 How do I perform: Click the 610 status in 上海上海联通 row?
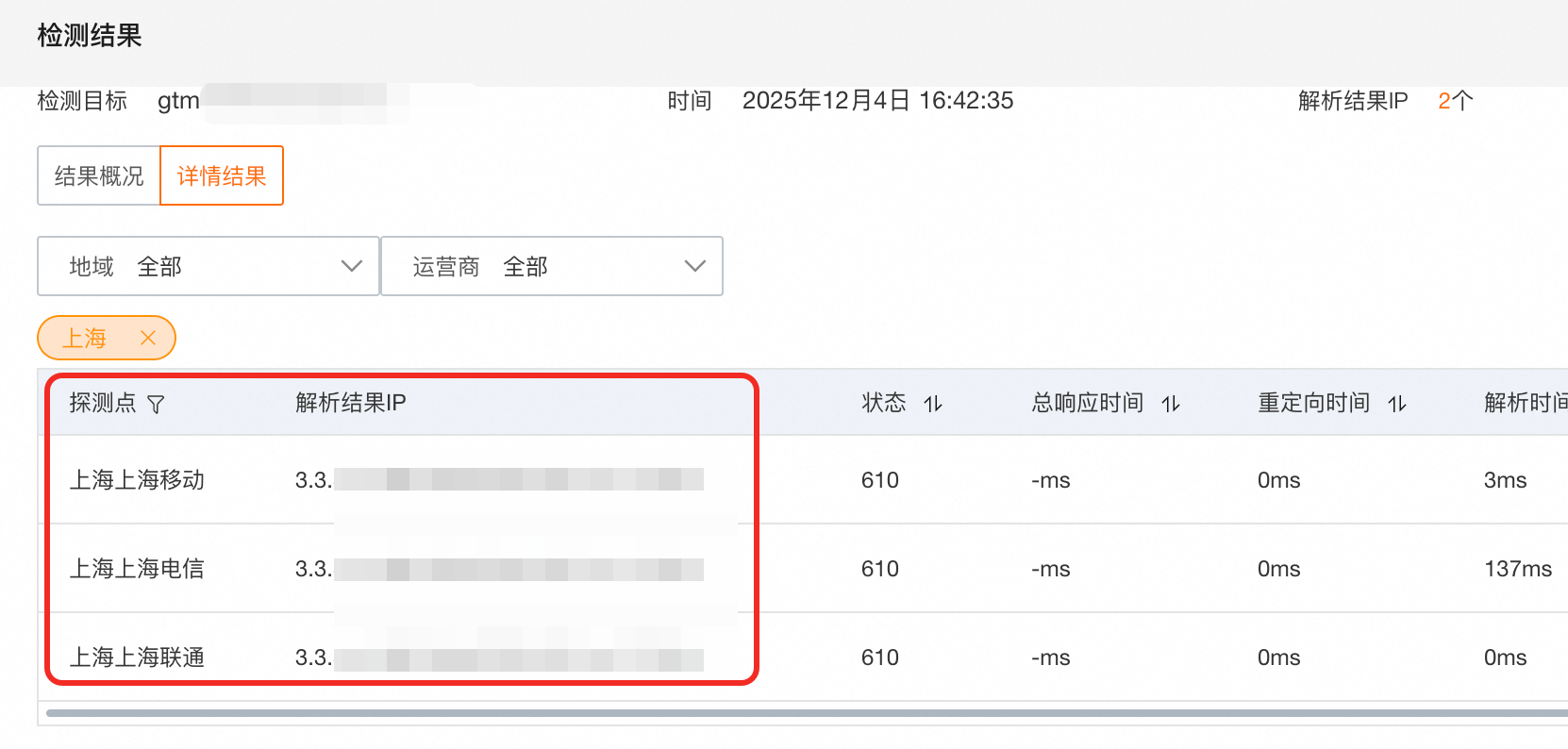879,657
